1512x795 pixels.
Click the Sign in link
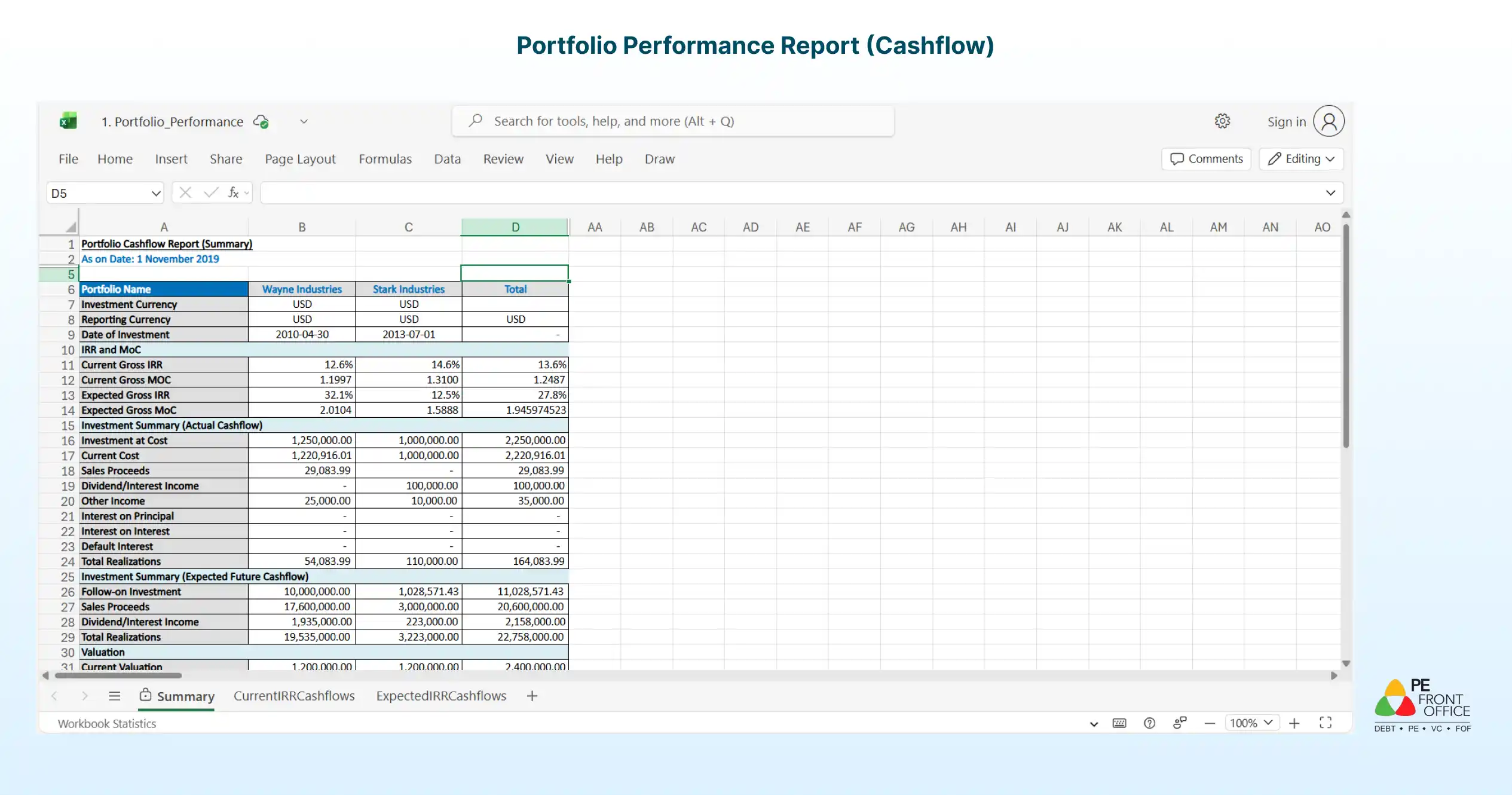tap(1286, 122)
